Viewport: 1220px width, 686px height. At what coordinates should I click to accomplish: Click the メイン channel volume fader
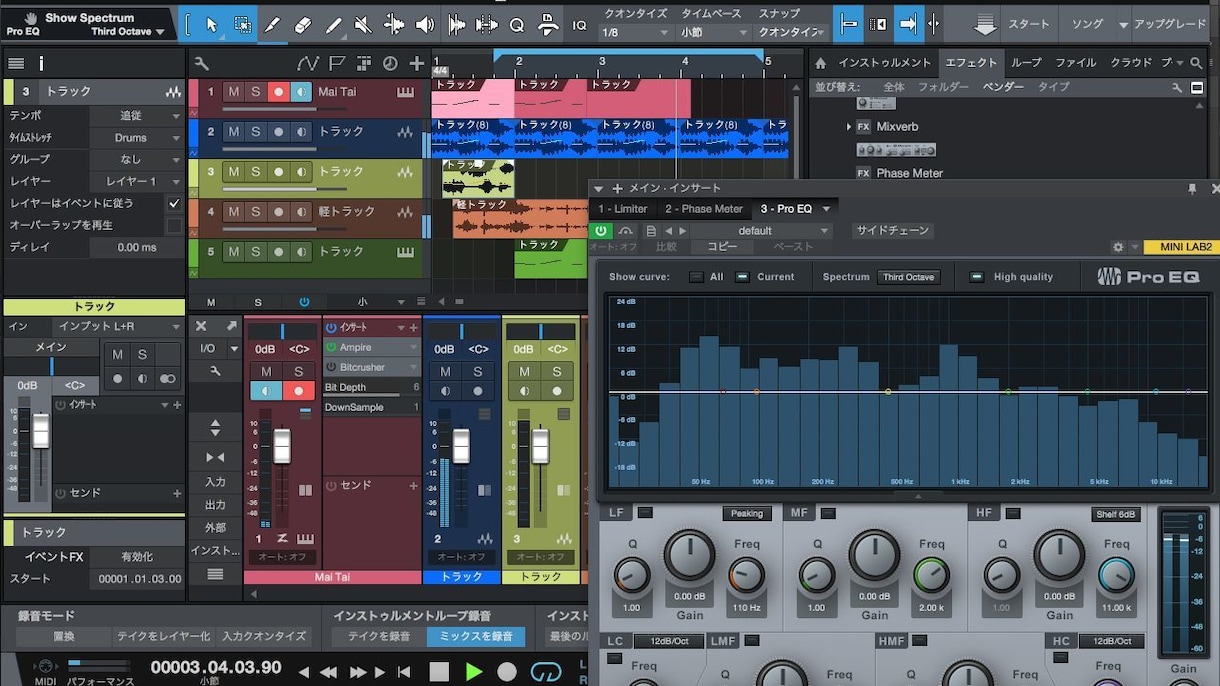click(x=41, y=431)
